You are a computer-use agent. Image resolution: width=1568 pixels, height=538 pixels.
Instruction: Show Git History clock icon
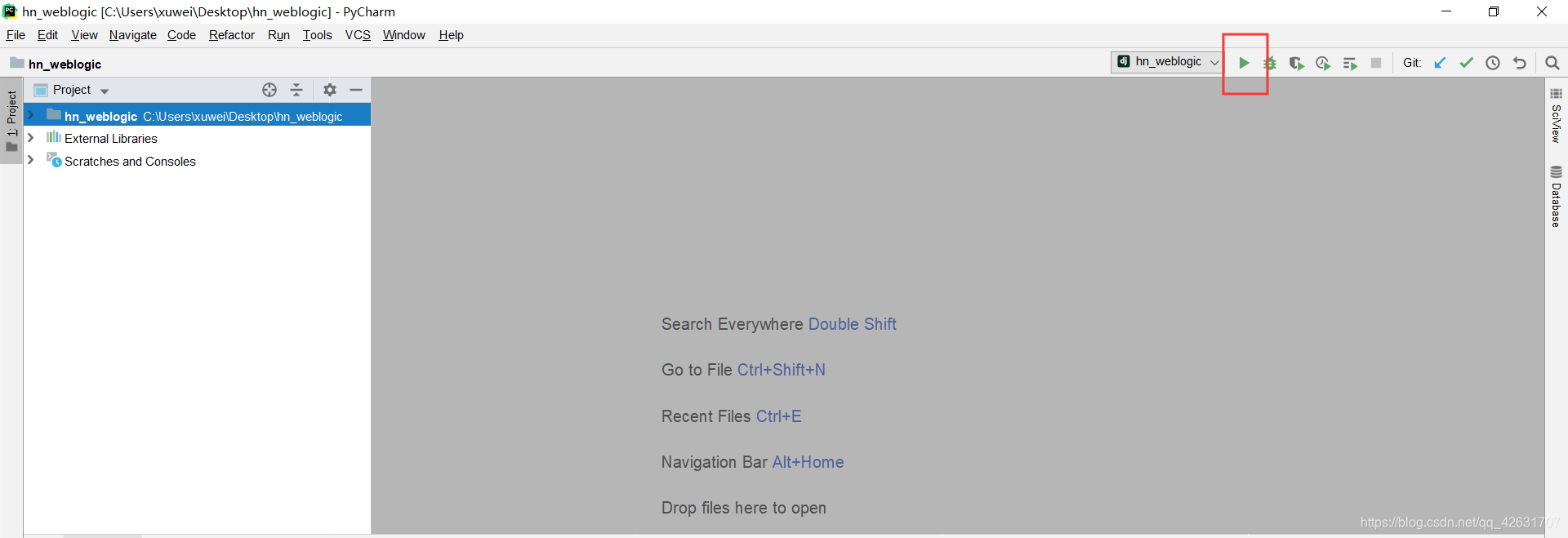(1493, 63)
